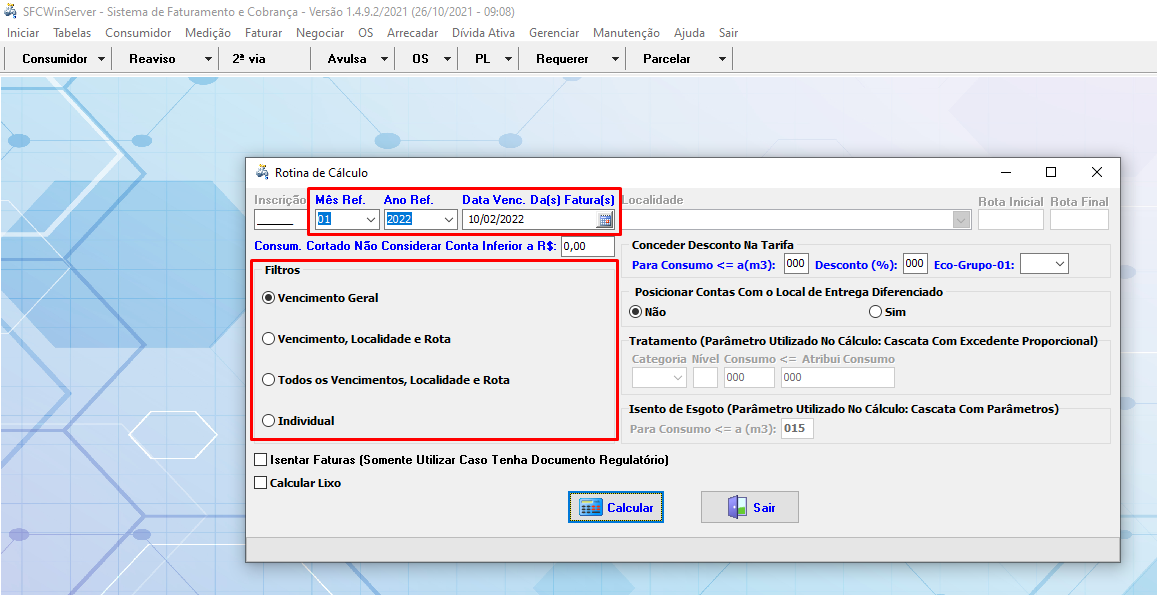
Task: Select the Vencimento Geral radio option
Action: coord(268,298)
